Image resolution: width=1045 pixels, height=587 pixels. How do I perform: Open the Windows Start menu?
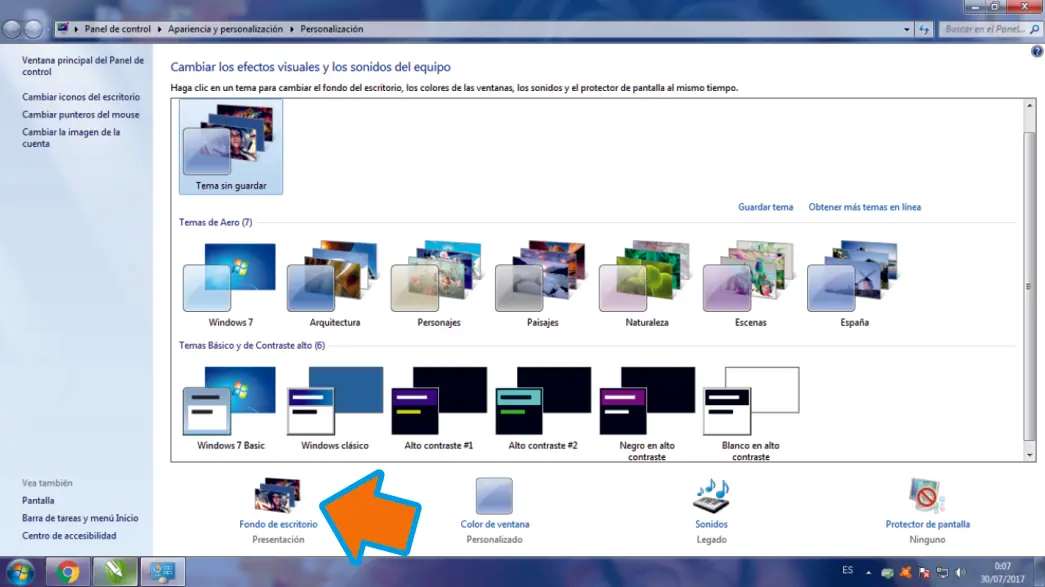20,572
